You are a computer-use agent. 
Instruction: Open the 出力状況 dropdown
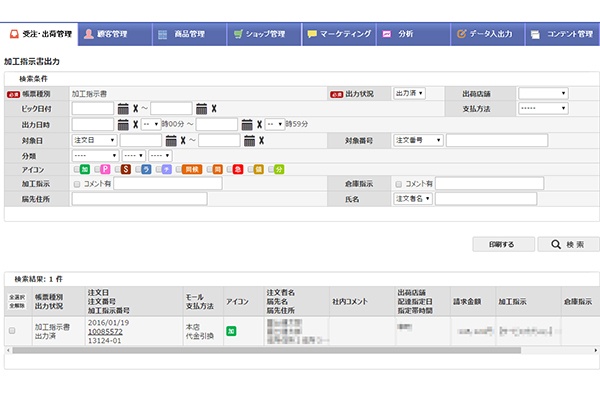[x=410, y=93]
